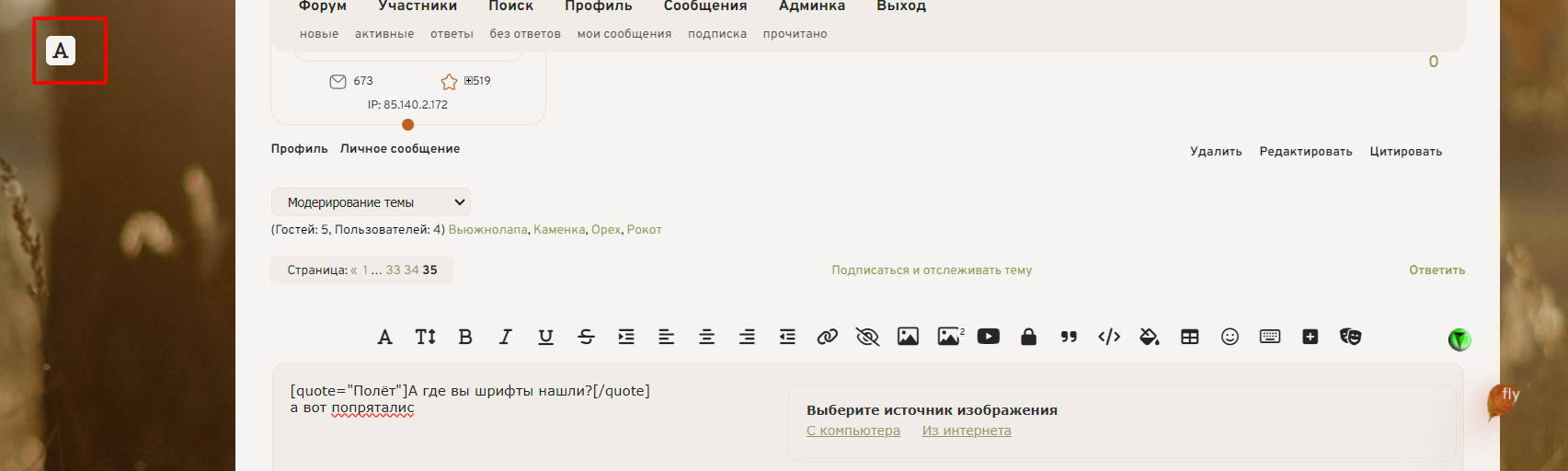Click Цитировать on the post
The height and width of the screenshot is (471, 1568).
coord(1405,152)
